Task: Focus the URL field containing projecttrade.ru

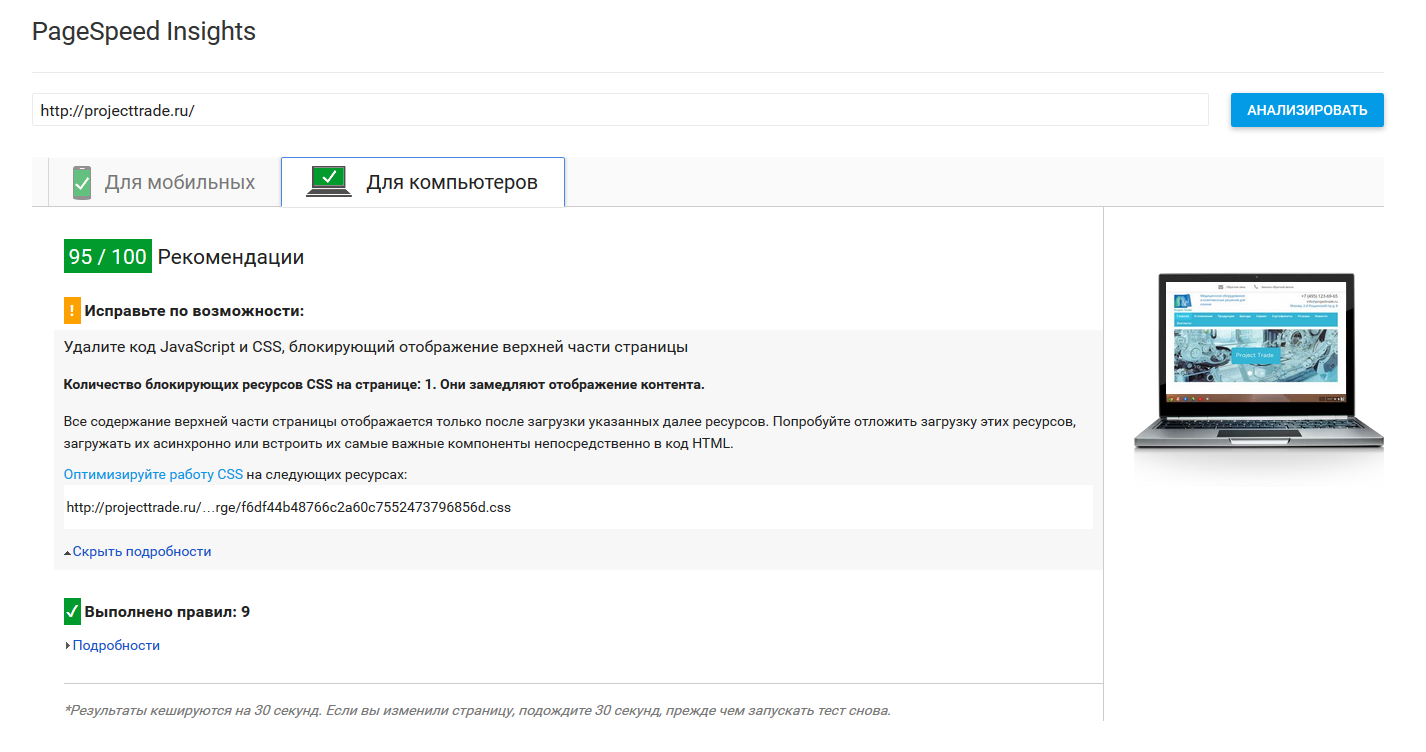Action: [620, 110]
